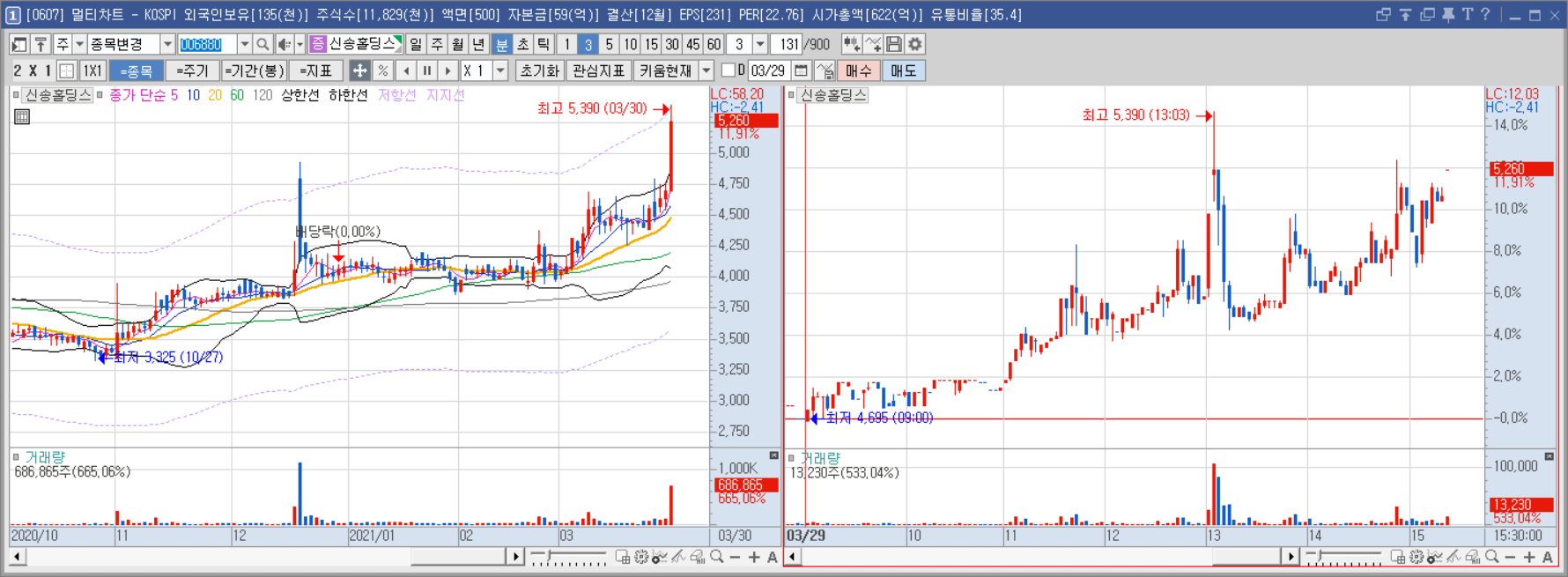
Task: Zoom in with plus icon on right chart
Action: [x=1529, y=557]
